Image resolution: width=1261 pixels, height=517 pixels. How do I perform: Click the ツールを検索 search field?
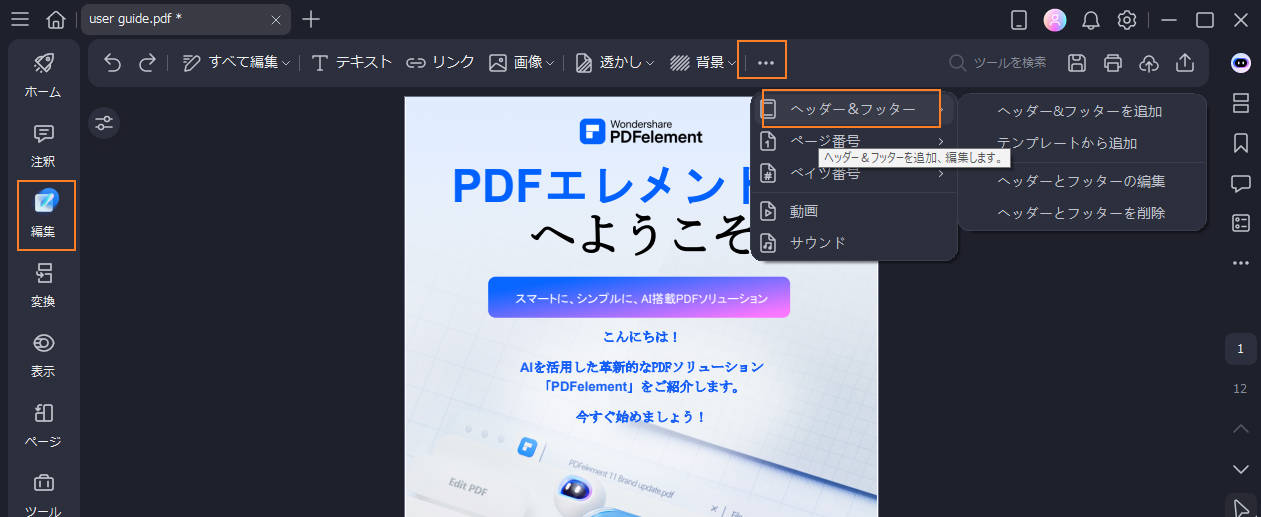pyautogui.click(x=998, y=62)
